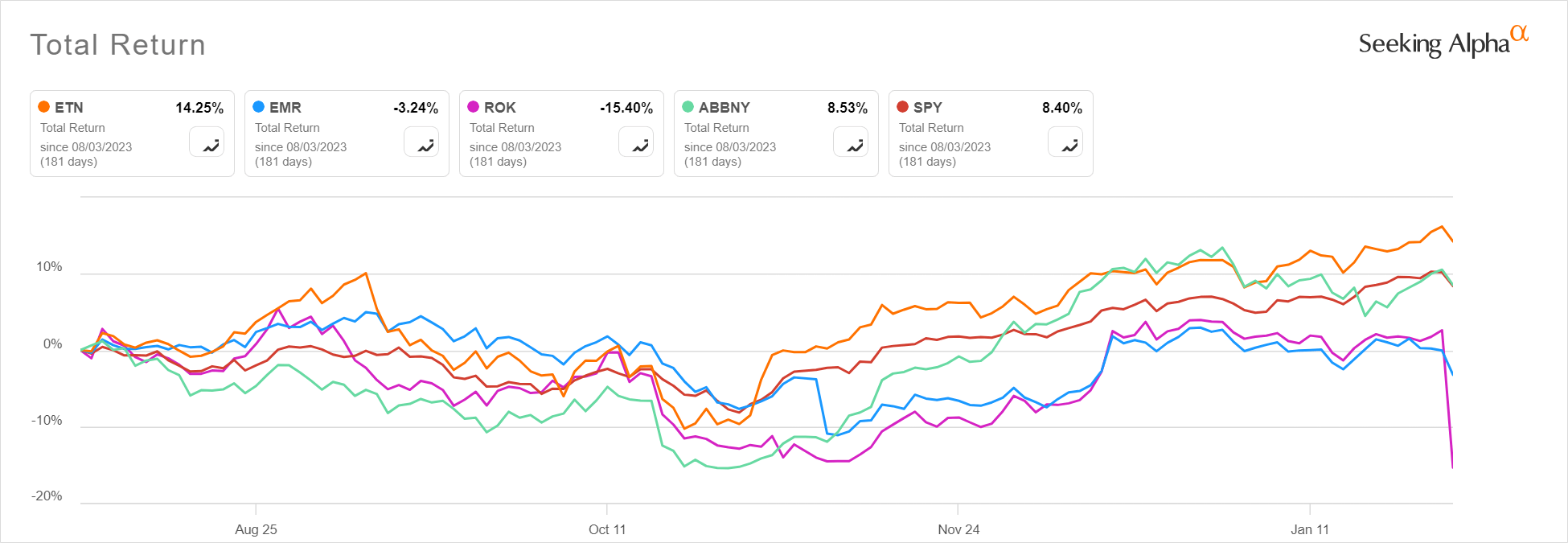Image resolution: width=1568 pixels, height=543 pixels.
Task: Click the orange dot next to ETN
Action: click(x=45, y=106)
